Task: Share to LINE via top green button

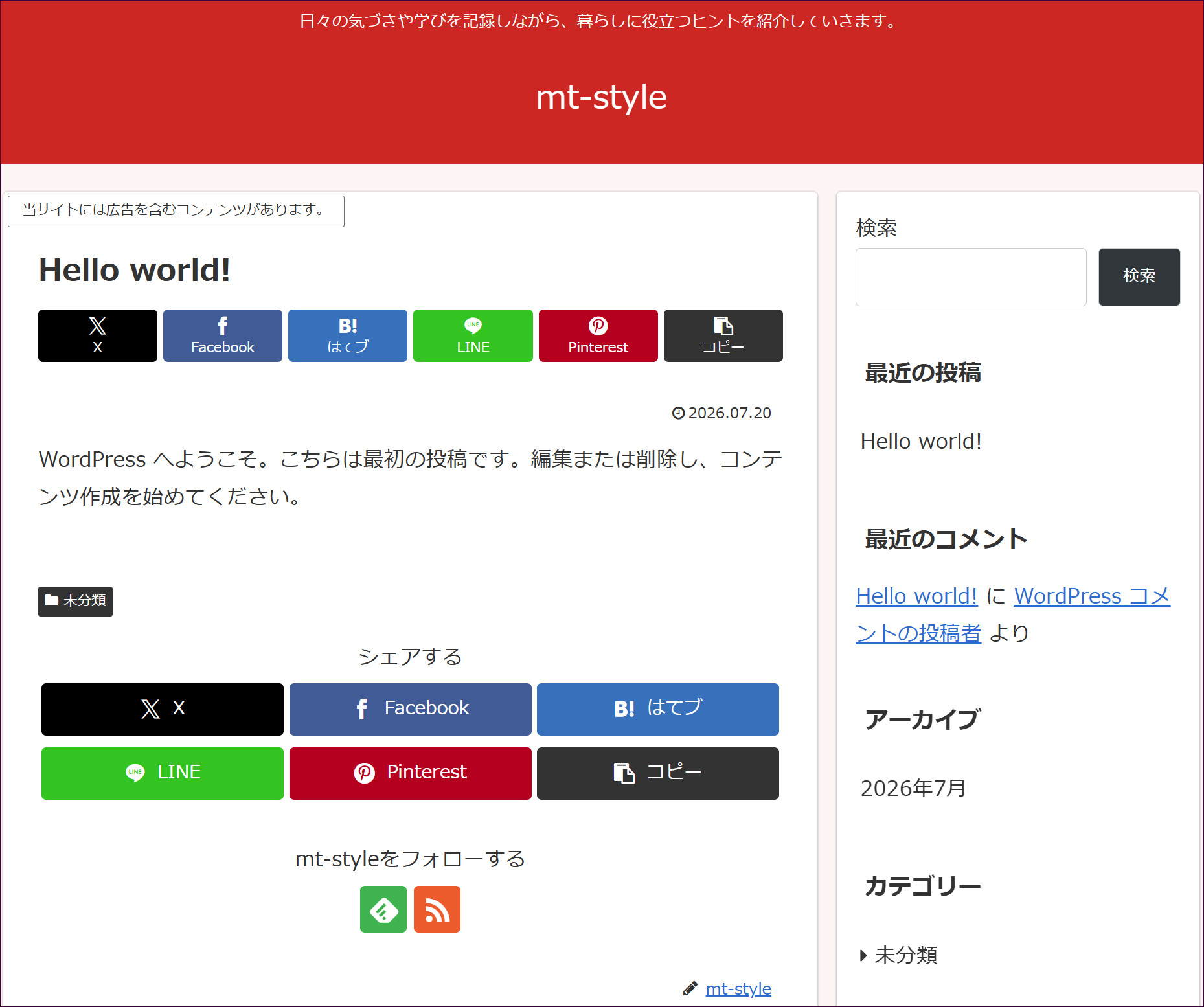Action: 473,335
